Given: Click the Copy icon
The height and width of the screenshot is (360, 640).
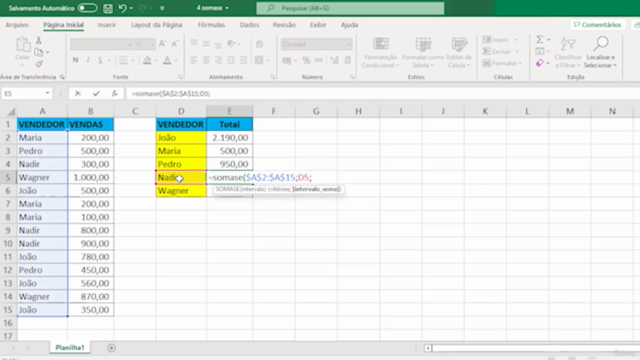Looking at the screenshot, I should [x=39, y=52].
